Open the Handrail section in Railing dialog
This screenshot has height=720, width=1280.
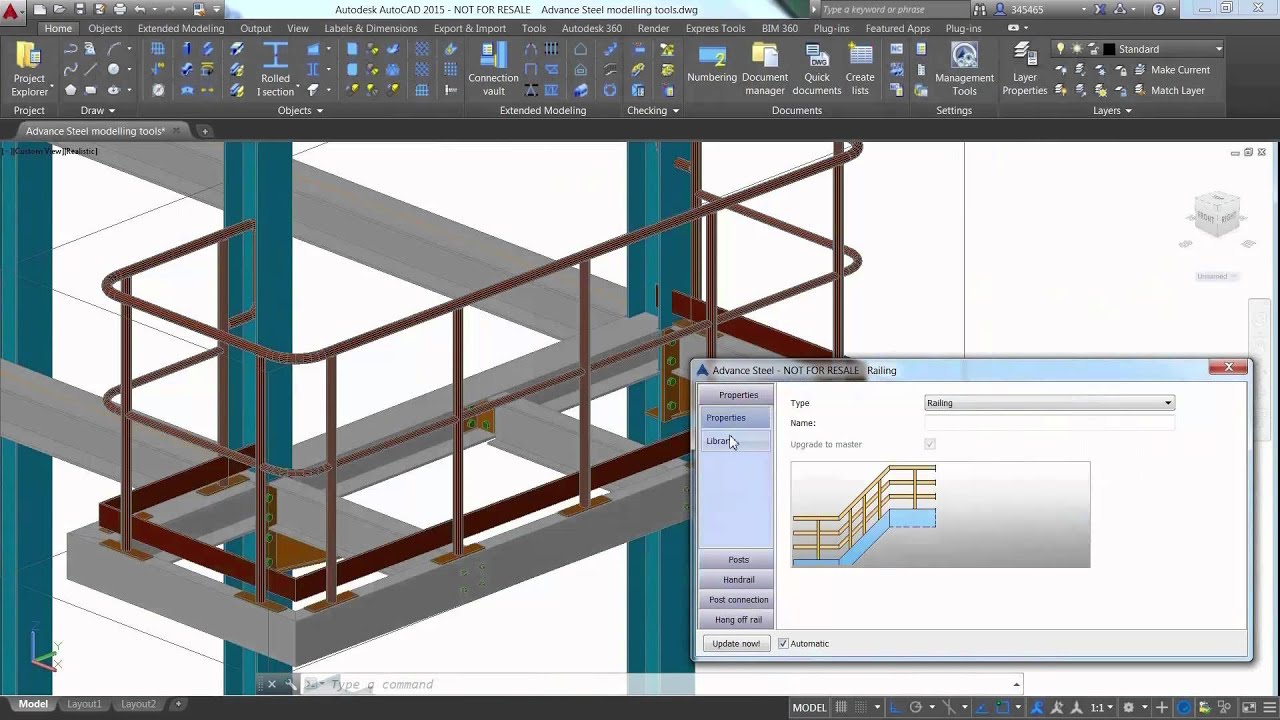point(738,579)
